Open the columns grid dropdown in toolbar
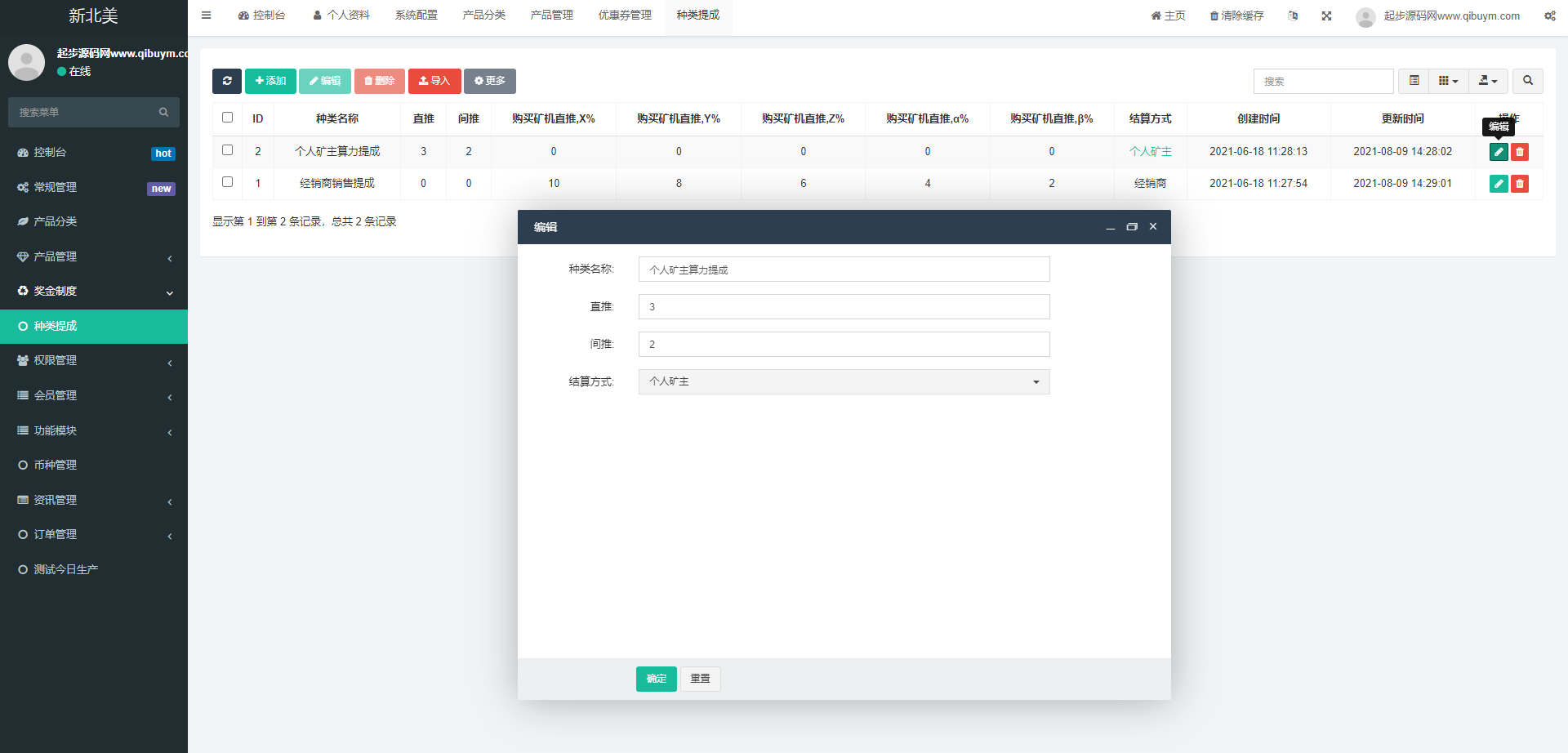Screen dimensions: 1568x753 1447,81
